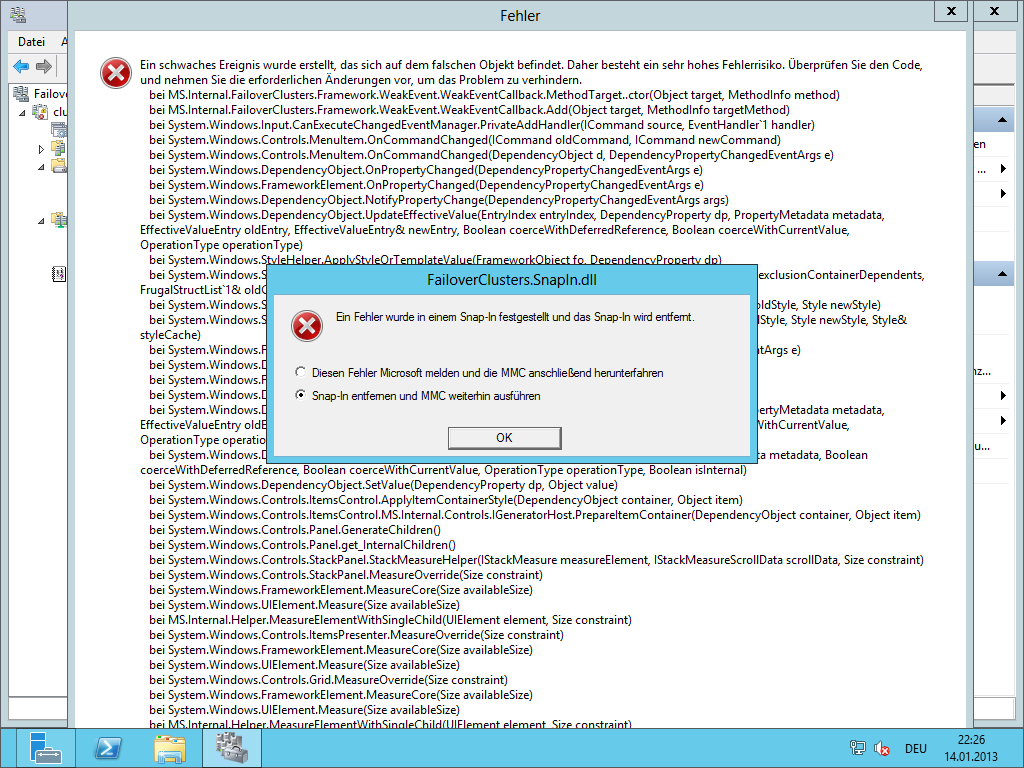1024x768 pixels.
Task: Select the Nodes folder icon in the tree
Action: [x=59, y=148]
